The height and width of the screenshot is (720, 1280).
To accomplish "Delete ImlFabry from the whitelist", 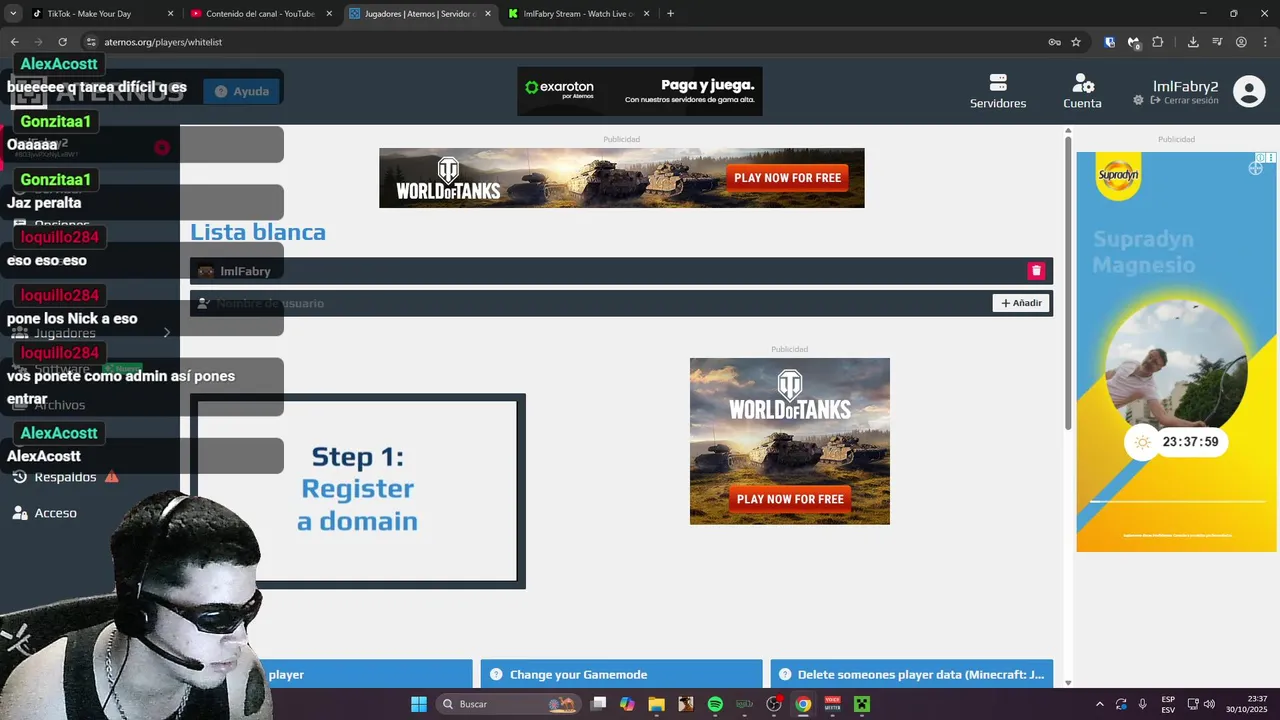I will [1036, 271].
